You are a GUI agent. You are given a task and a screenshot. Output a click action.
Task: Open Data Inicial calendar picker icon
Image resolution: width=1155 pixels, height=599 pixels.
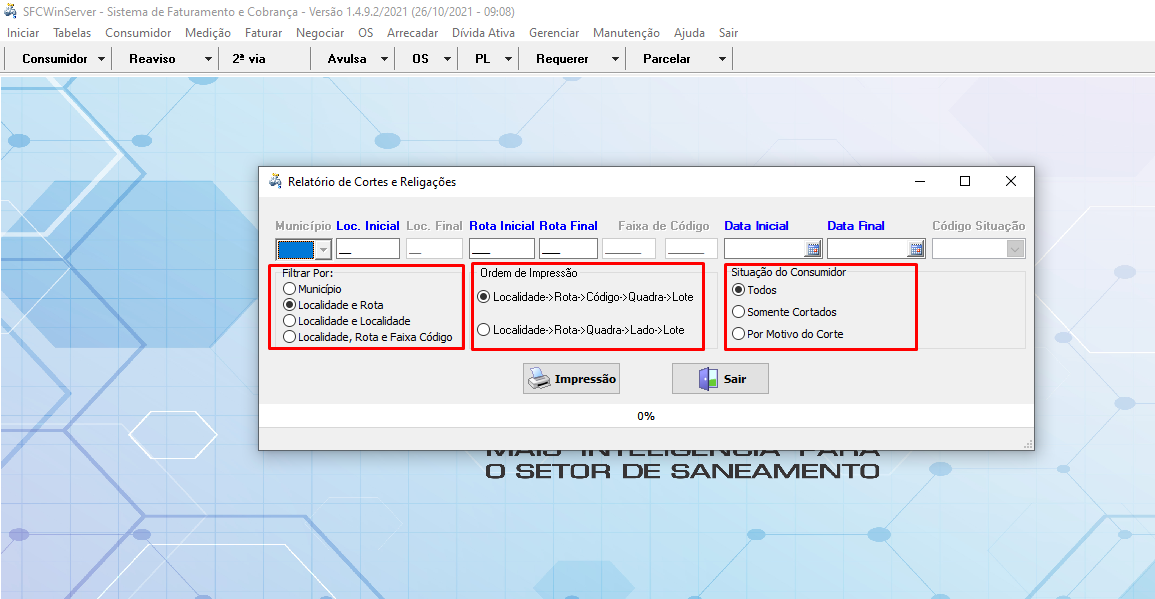point(813,249)
